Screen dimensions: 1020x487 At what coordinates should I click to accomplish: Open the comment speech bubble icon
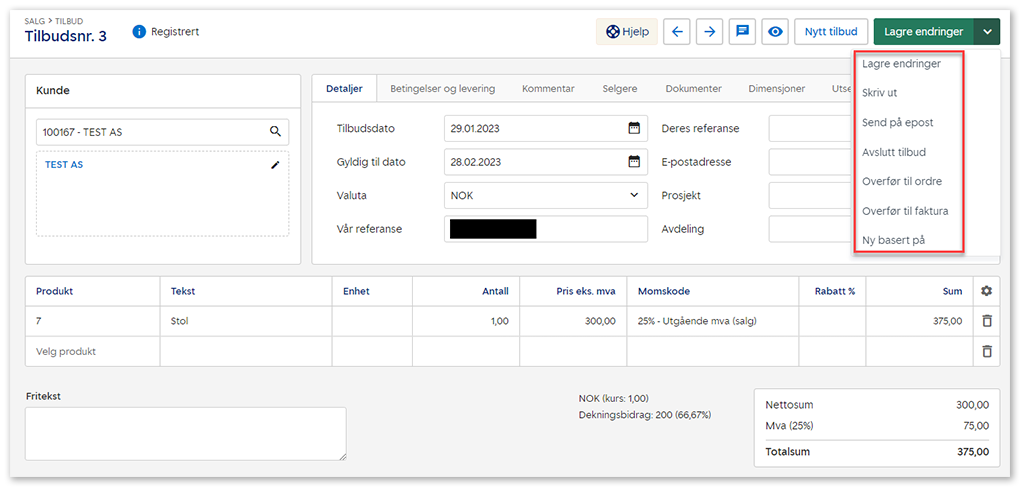[x=743, y=32]
